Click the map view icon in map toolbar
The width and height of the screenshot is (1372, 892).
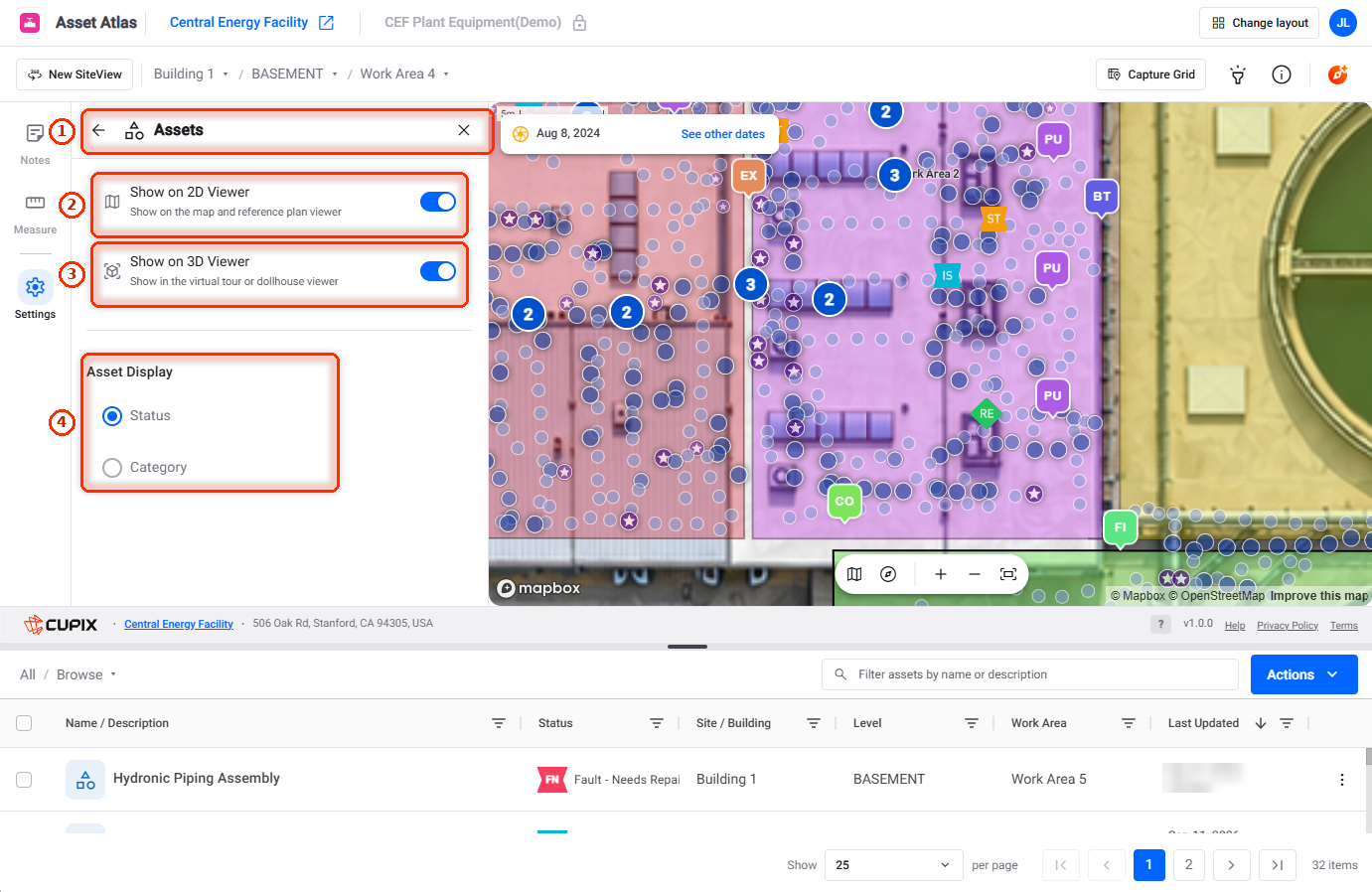(x=854, y=574)
